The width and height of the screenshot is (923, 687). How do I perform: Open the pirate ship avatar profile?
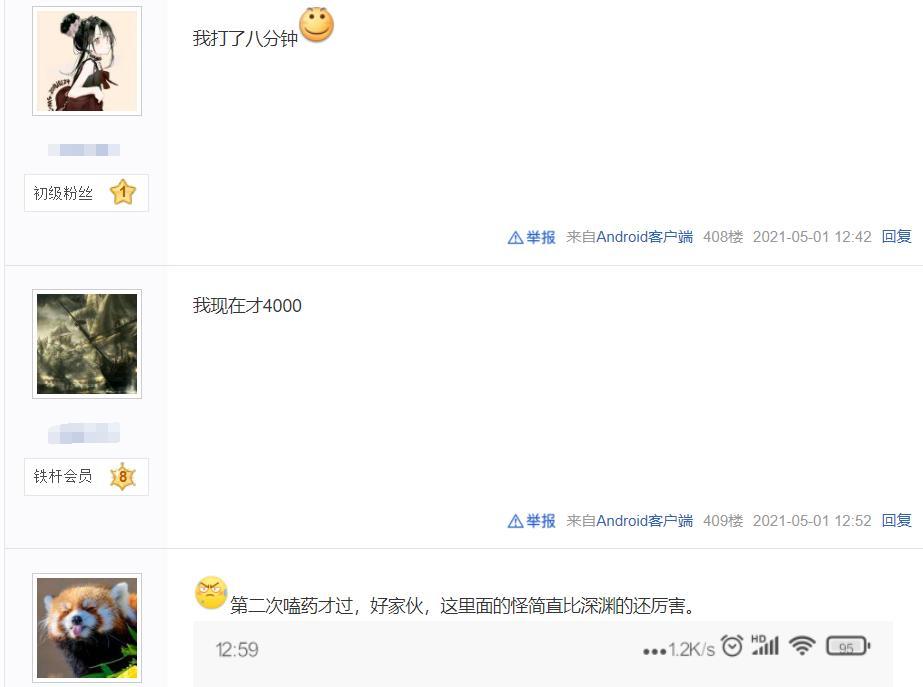click(x=87, y=344)
